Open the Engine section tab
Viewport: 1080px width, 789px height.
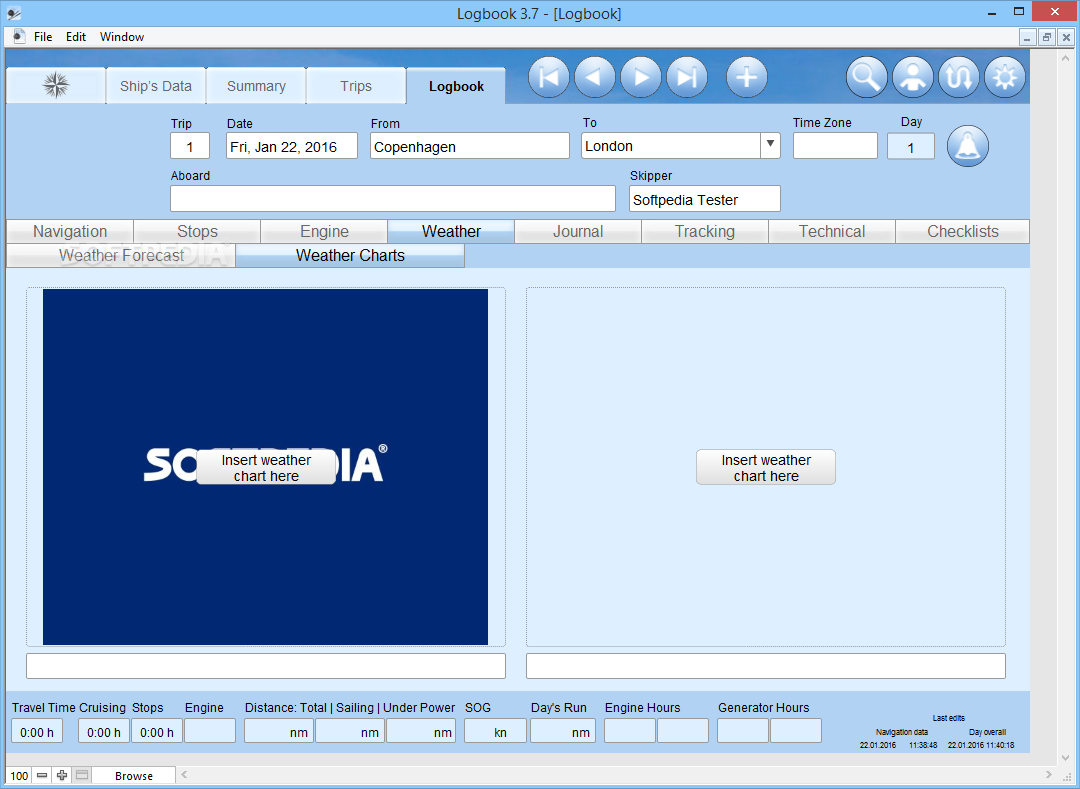324,231
